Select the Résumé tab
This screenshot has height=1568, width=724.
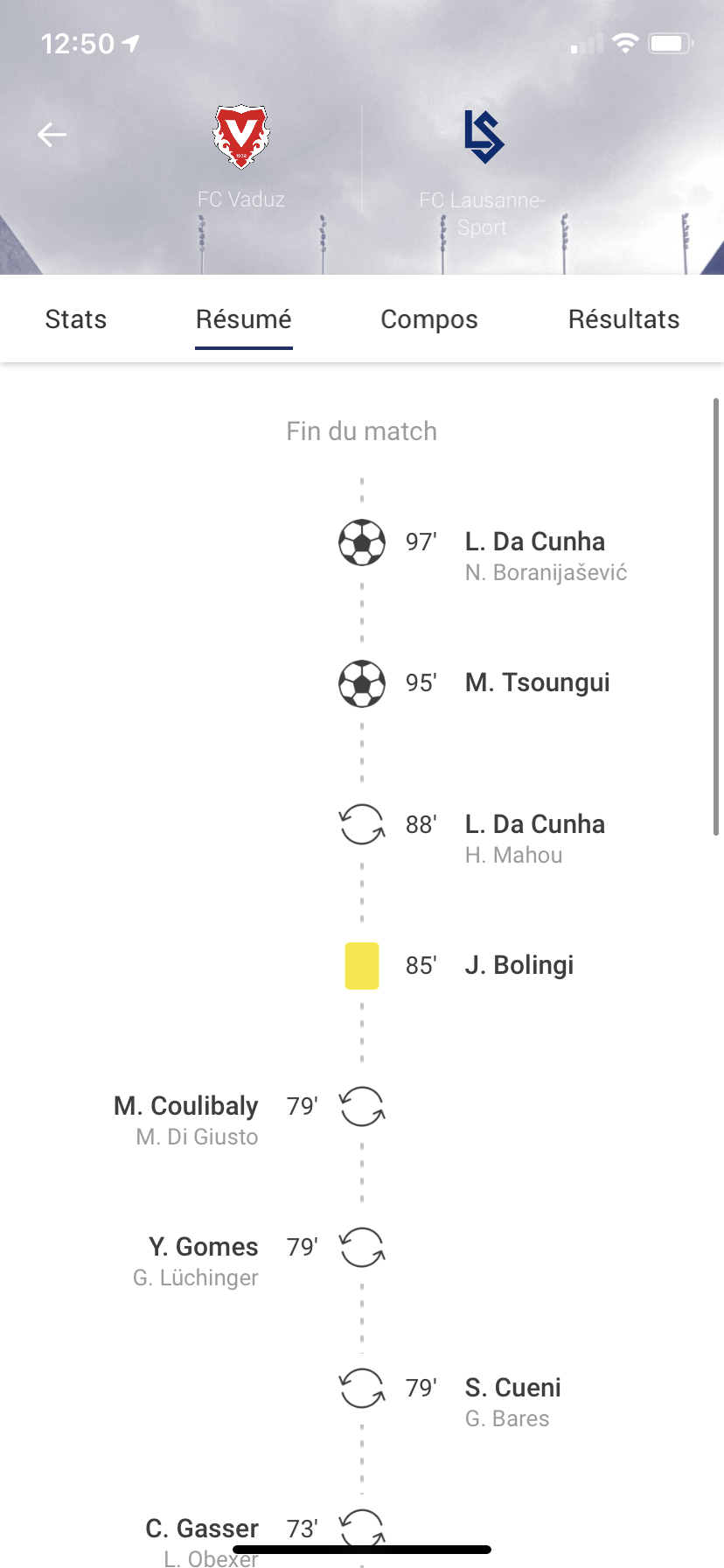[x=244, y=319]
